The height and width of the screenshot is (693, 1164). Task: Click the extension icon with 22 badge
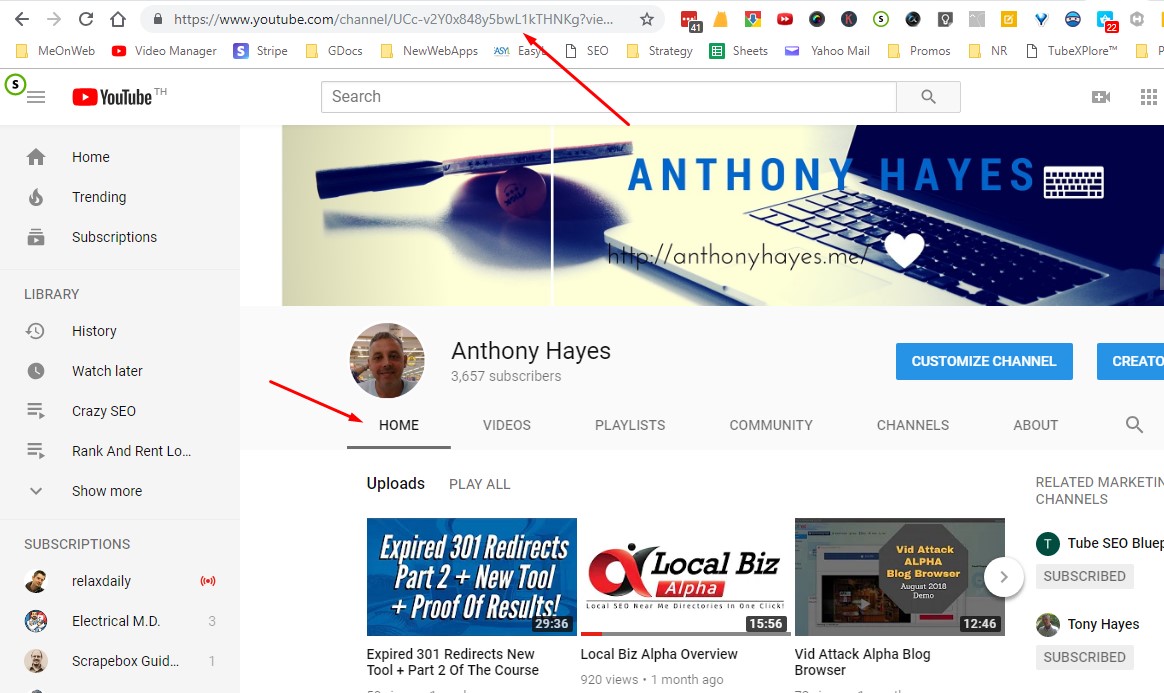tap(1106, 21)
